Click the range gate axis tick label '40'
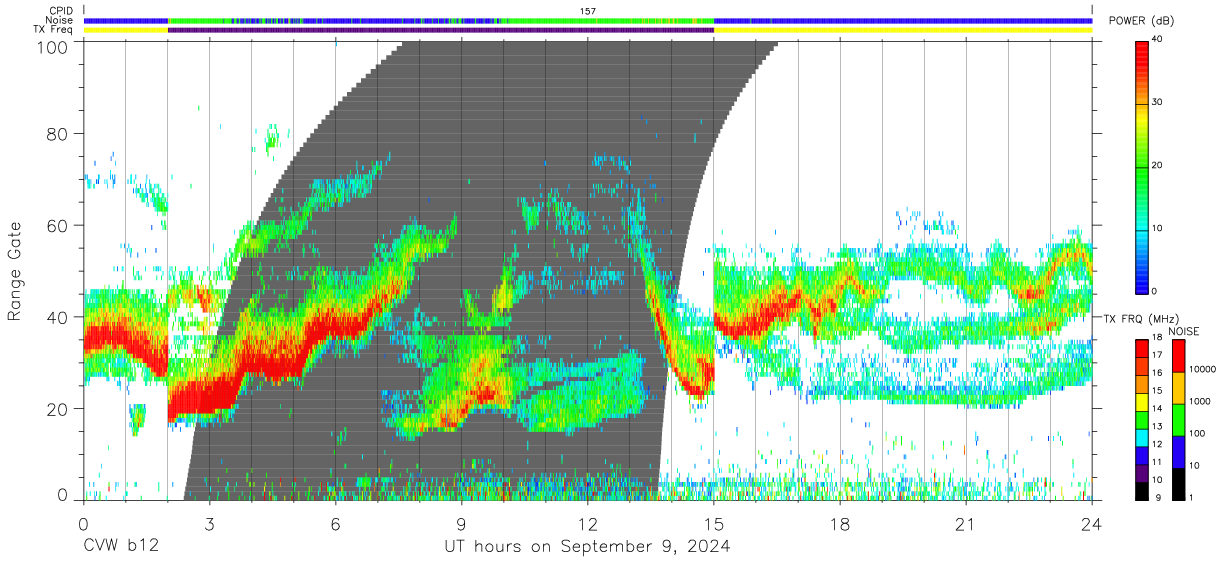The width and height of the screenshot is (1228, 567). click(59, 317)
